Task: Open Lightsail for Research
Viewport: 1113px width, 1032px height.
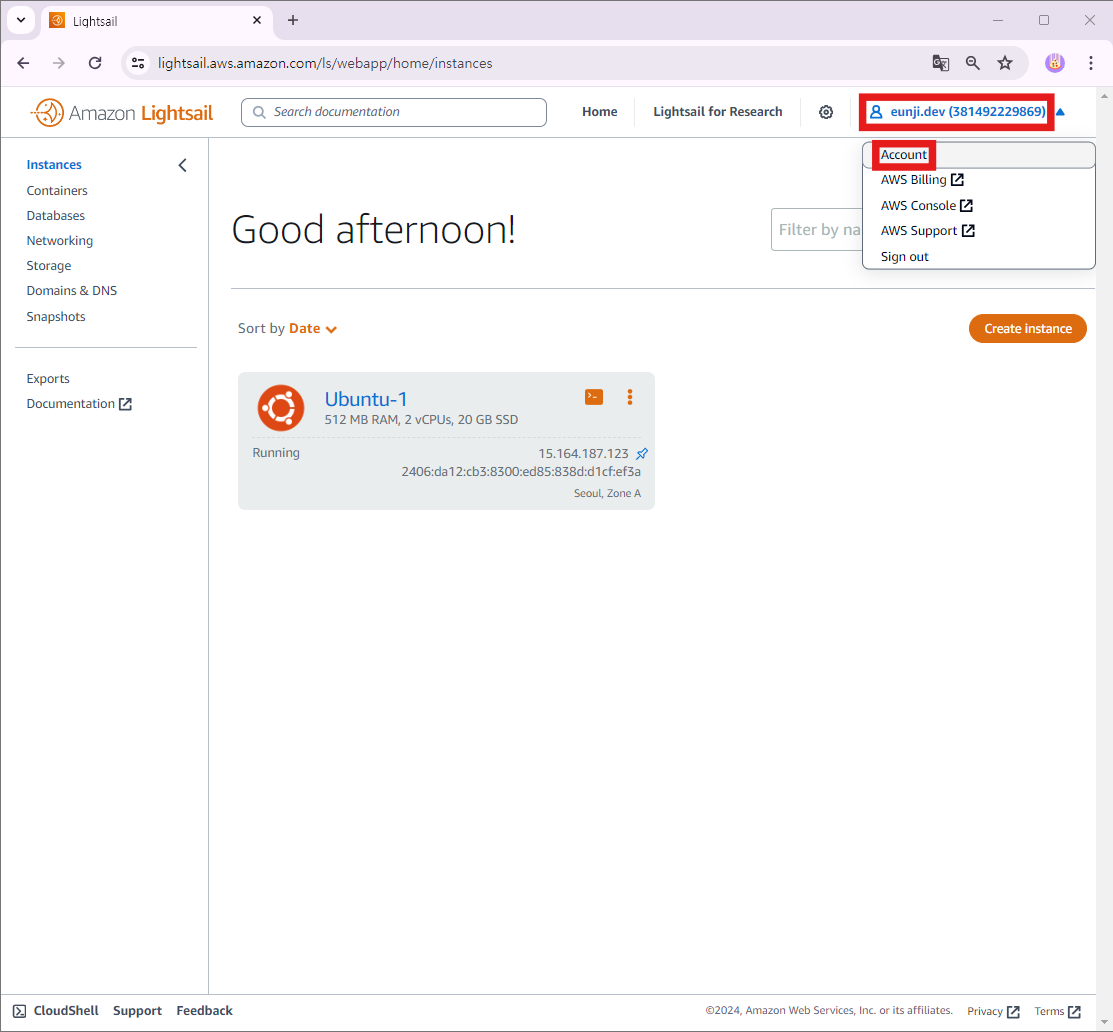Action: [x=718, y=112]
